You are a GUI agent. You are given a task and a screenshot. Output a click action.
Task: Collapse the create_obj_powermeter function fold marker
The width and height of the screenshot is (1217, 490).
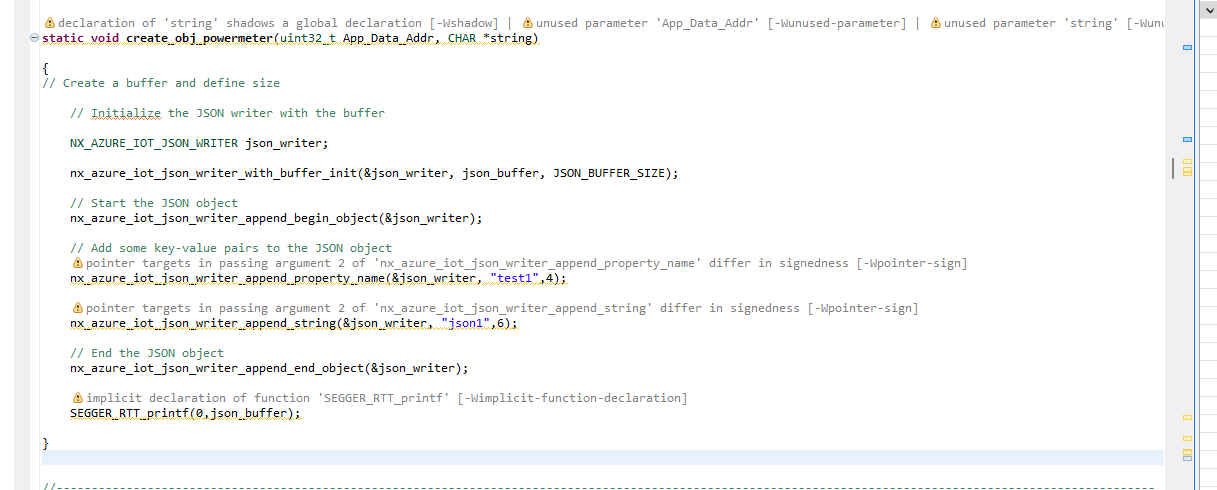coord(35,38)
